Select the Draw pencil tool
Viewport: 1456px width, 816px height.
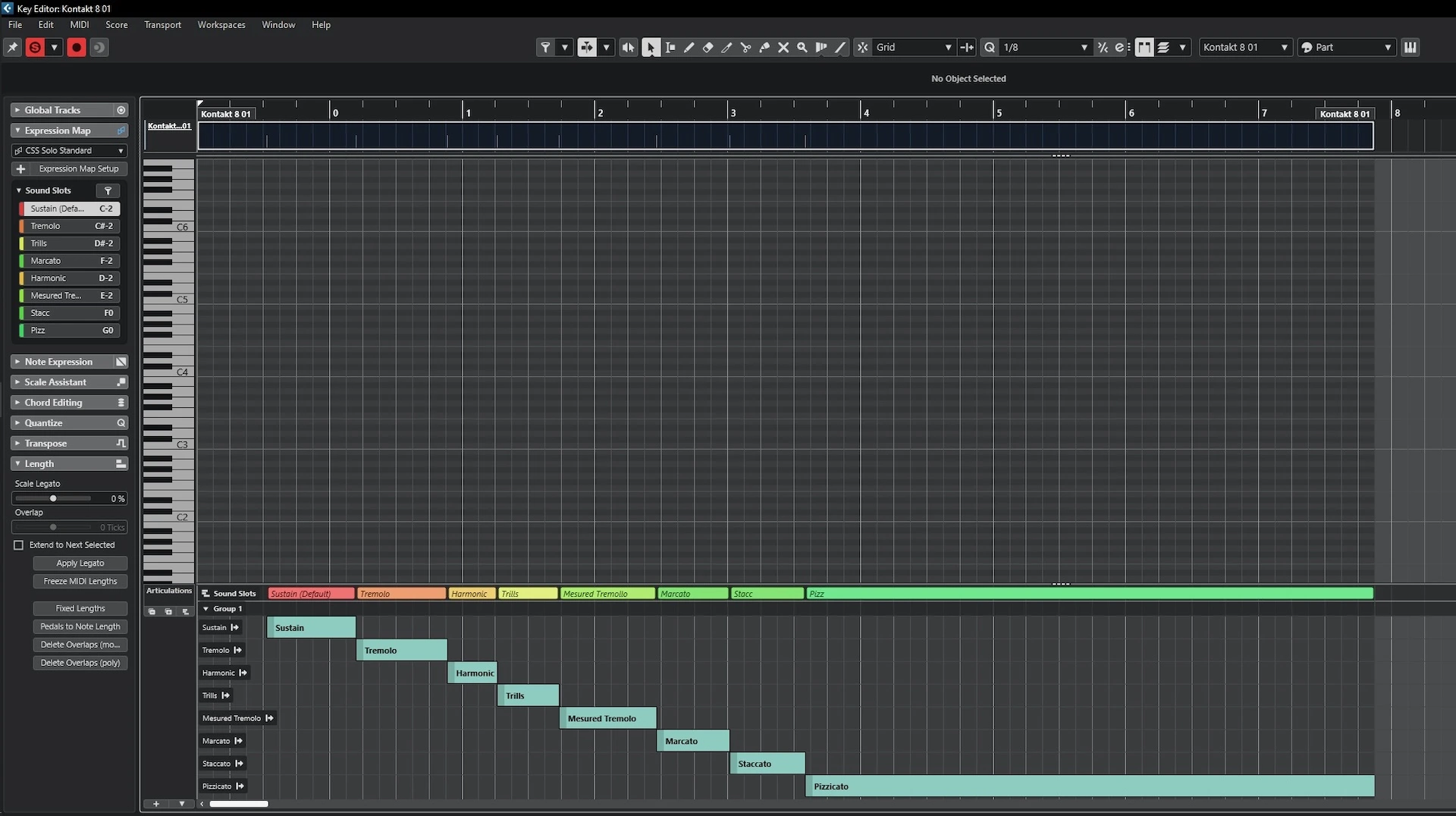(689, 47)
